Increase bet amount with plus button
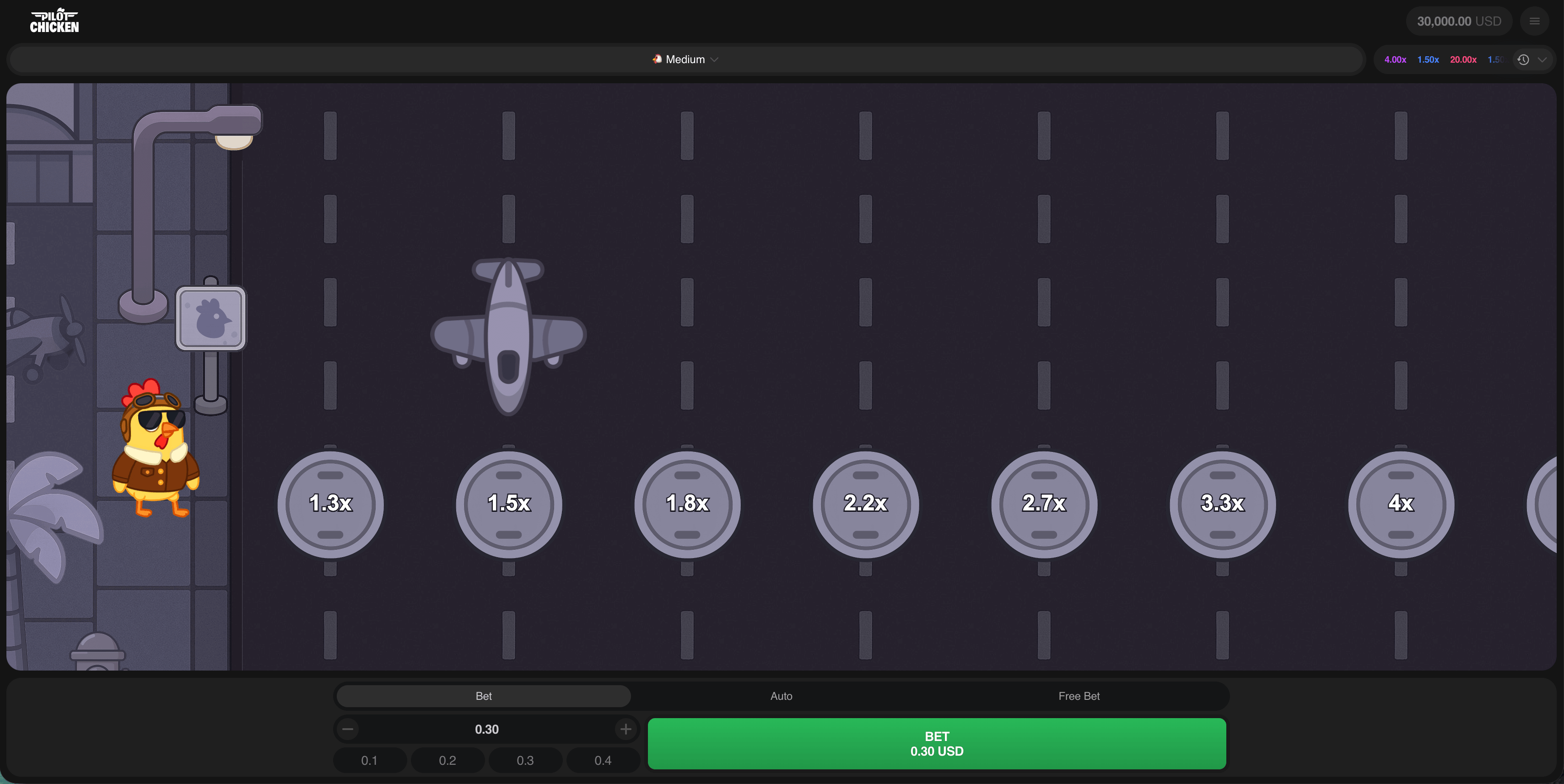This screenshot has width=1564, height=784. (x=626, y=729)
